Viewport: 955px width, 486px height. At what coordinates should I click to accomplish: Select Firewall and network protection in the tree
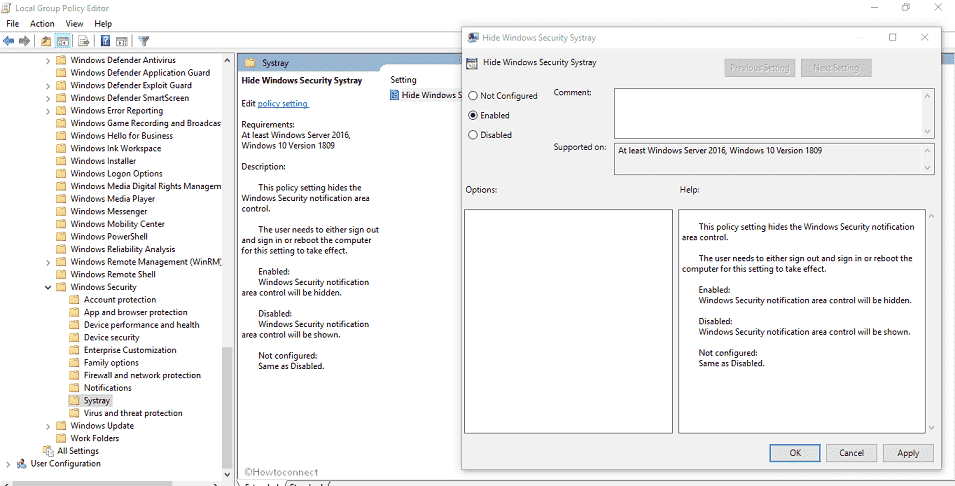click(142, 375)
